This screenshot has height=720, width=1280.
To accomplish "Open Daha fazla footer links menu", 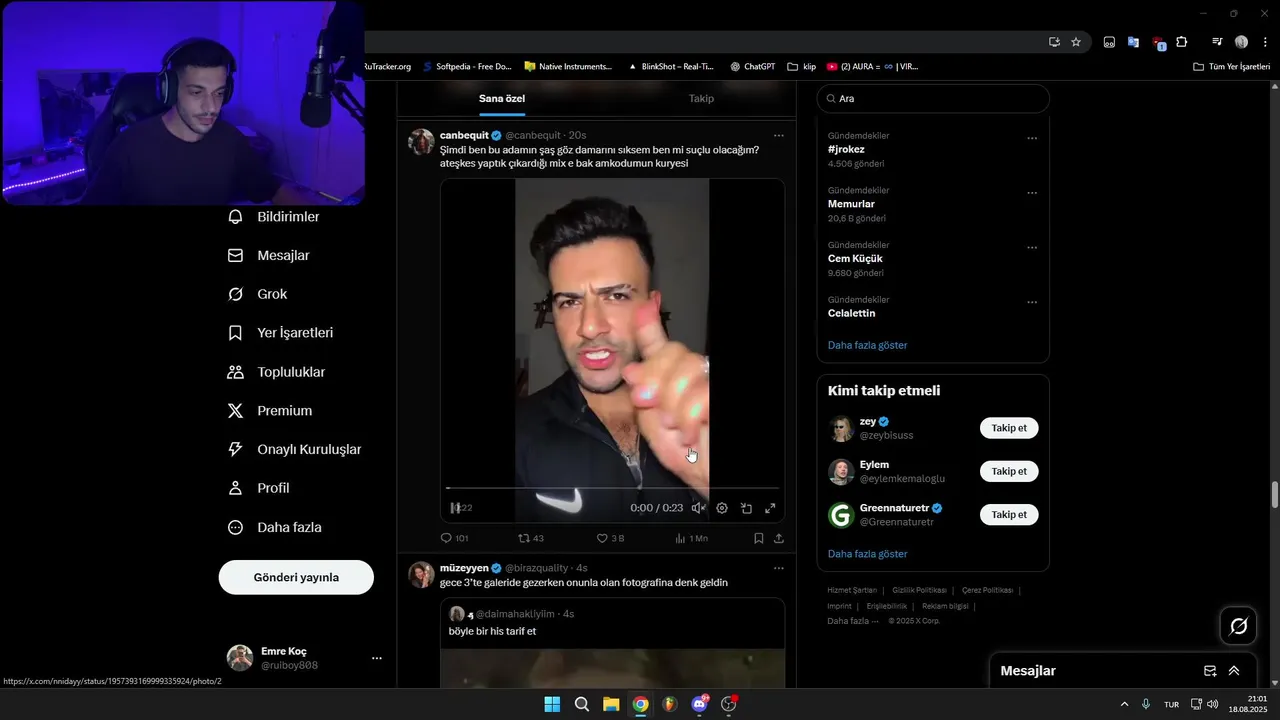I will [853, 621].
